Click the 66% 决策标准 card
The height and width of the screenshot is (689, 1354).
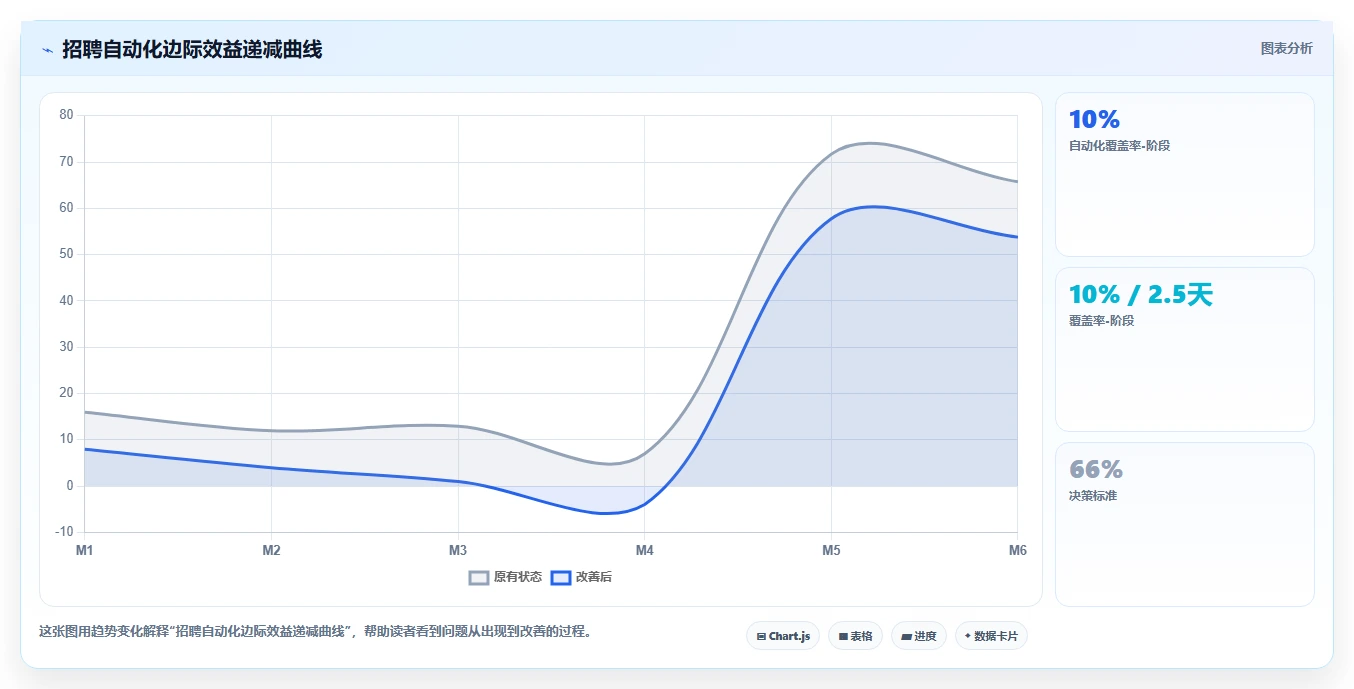click(1185, 524)
